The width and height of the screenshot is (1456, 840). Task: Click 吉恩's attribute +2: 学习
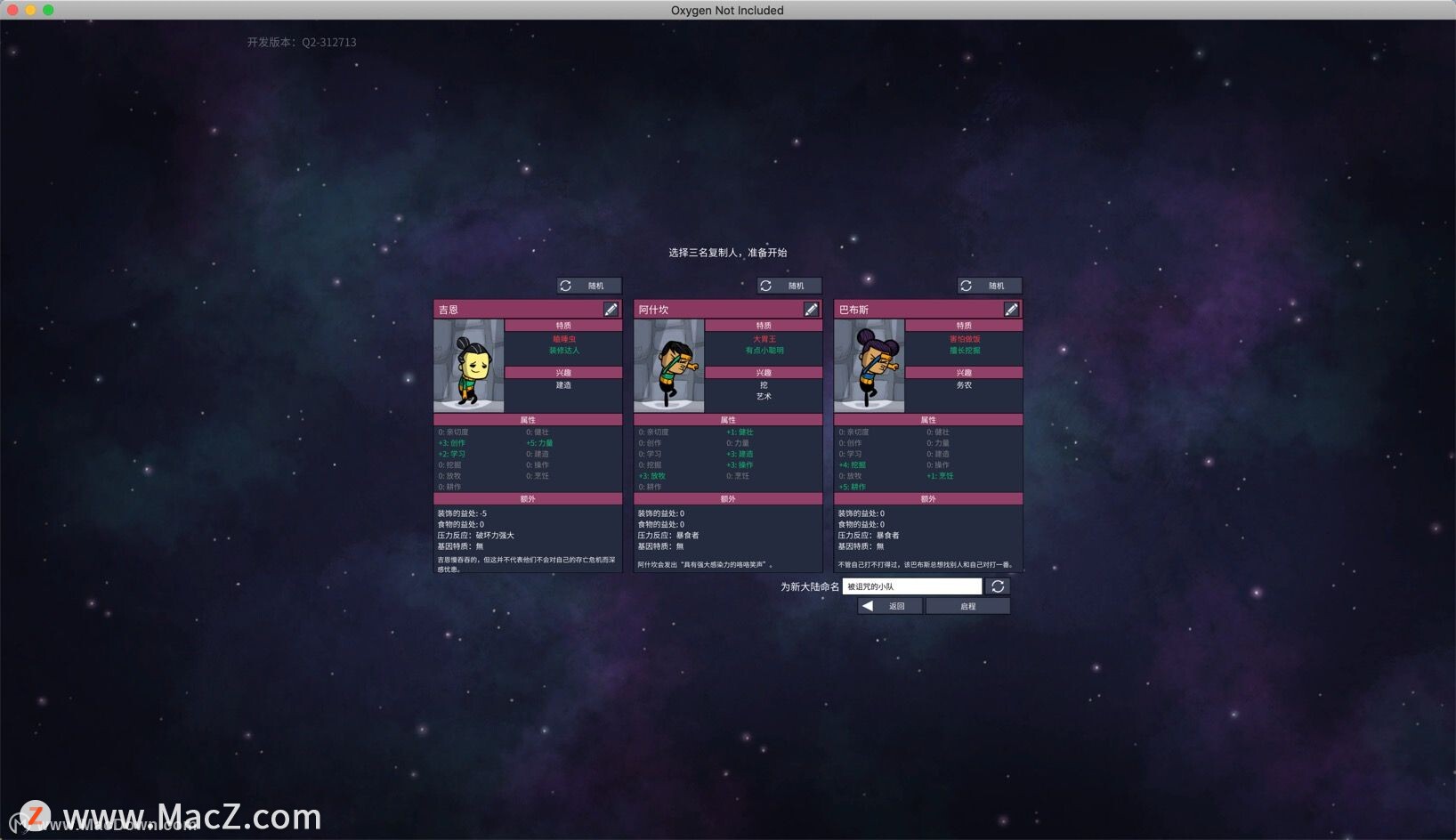[451, 454]
